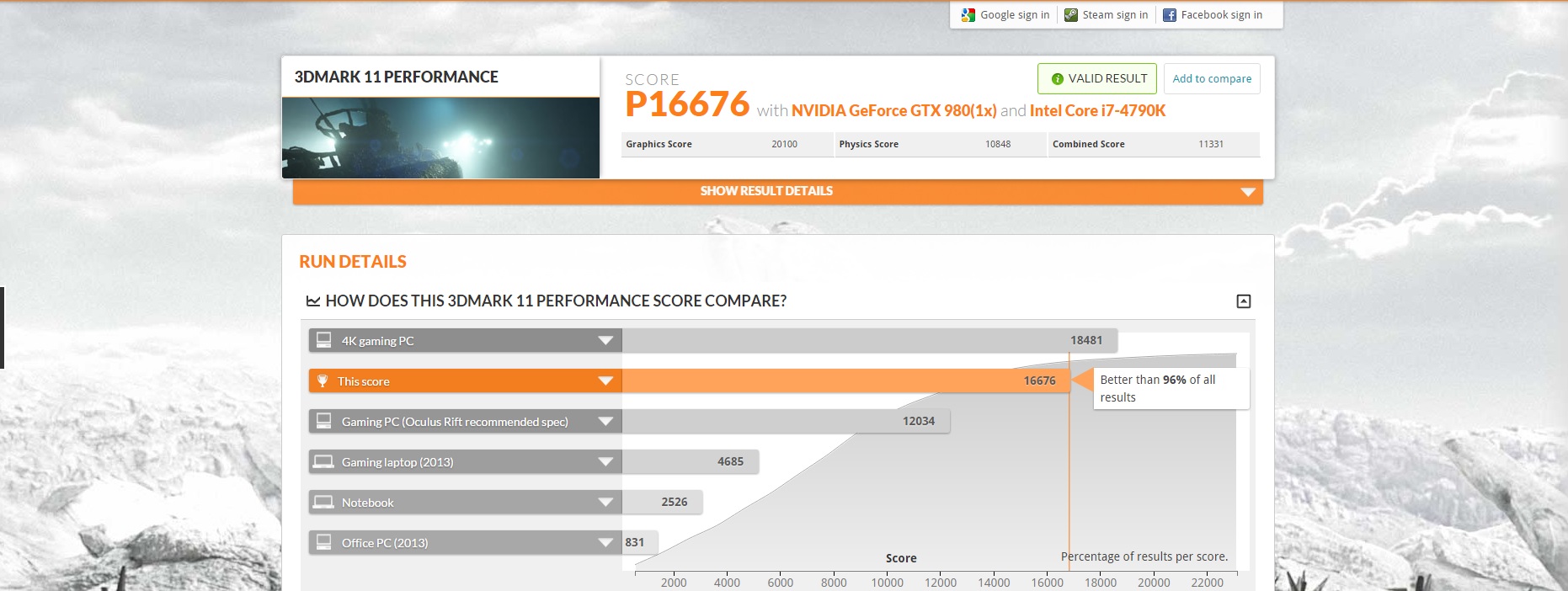This screenshot has width=1568, height=591.
Task: Click the Google sign in icon
Action: [x=968, y=15]
